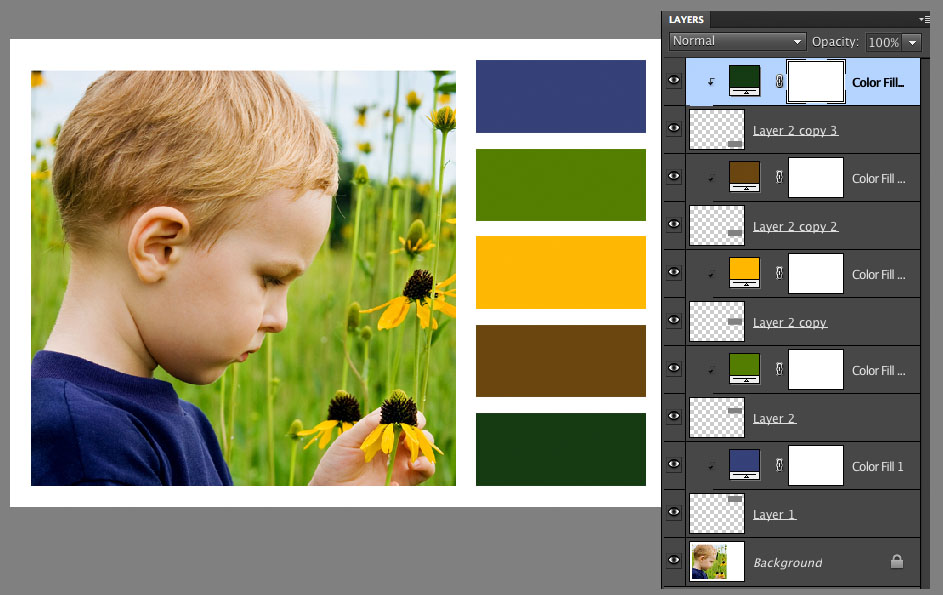Click the dark green swatch on canvas
Screen dimensions: 943x595
(x=561, y=449)
